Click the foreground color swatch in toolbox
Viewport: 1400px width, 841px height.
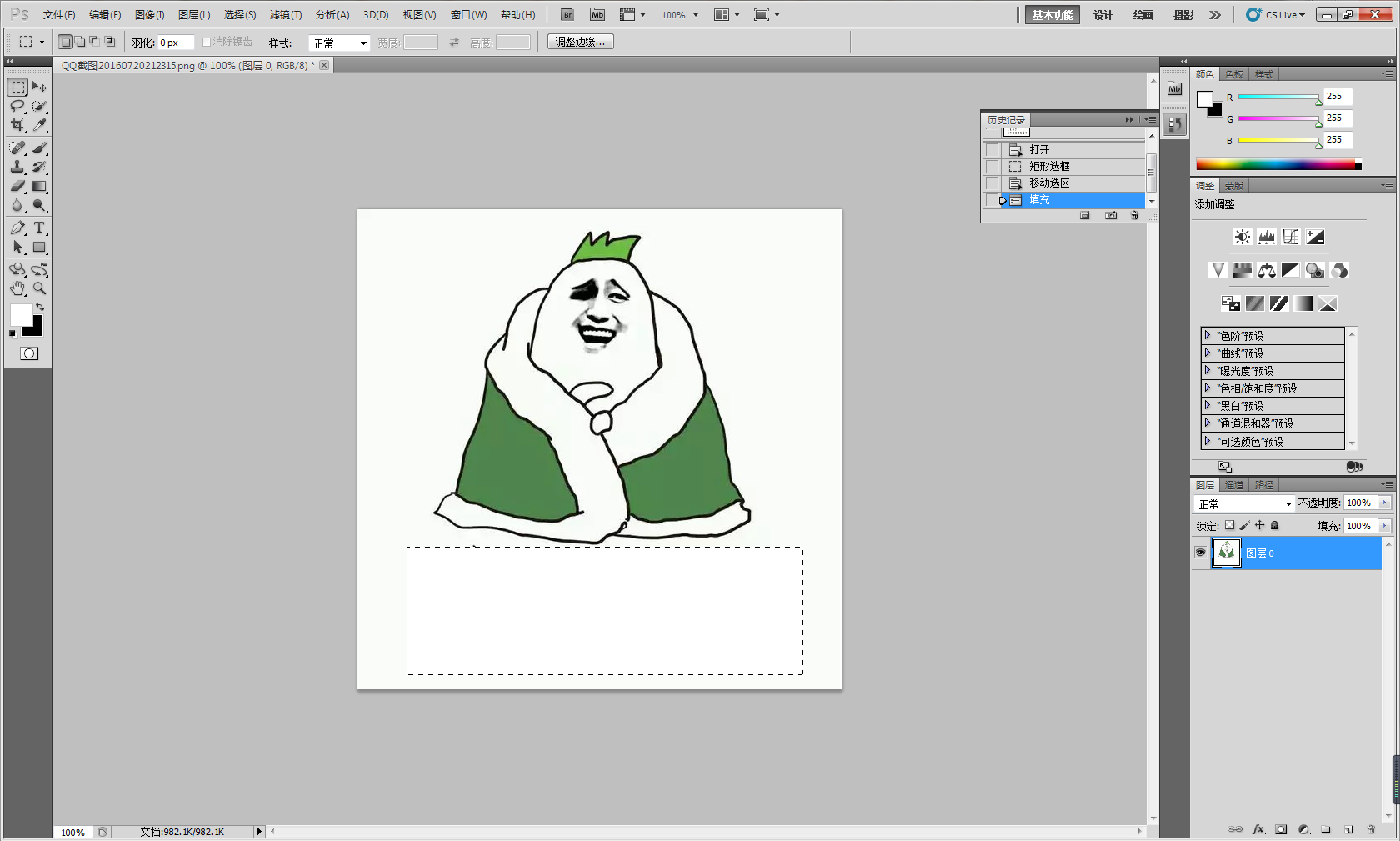pyautogui.click(x=21, y=315)
